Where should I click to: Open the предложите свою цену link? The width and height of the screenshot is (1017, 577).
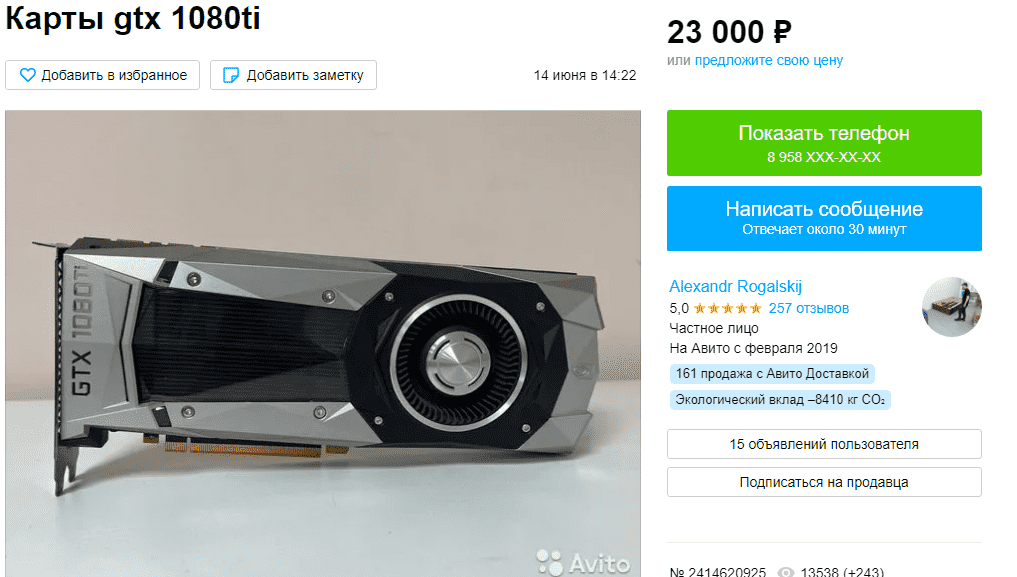[x=769, y=60]
